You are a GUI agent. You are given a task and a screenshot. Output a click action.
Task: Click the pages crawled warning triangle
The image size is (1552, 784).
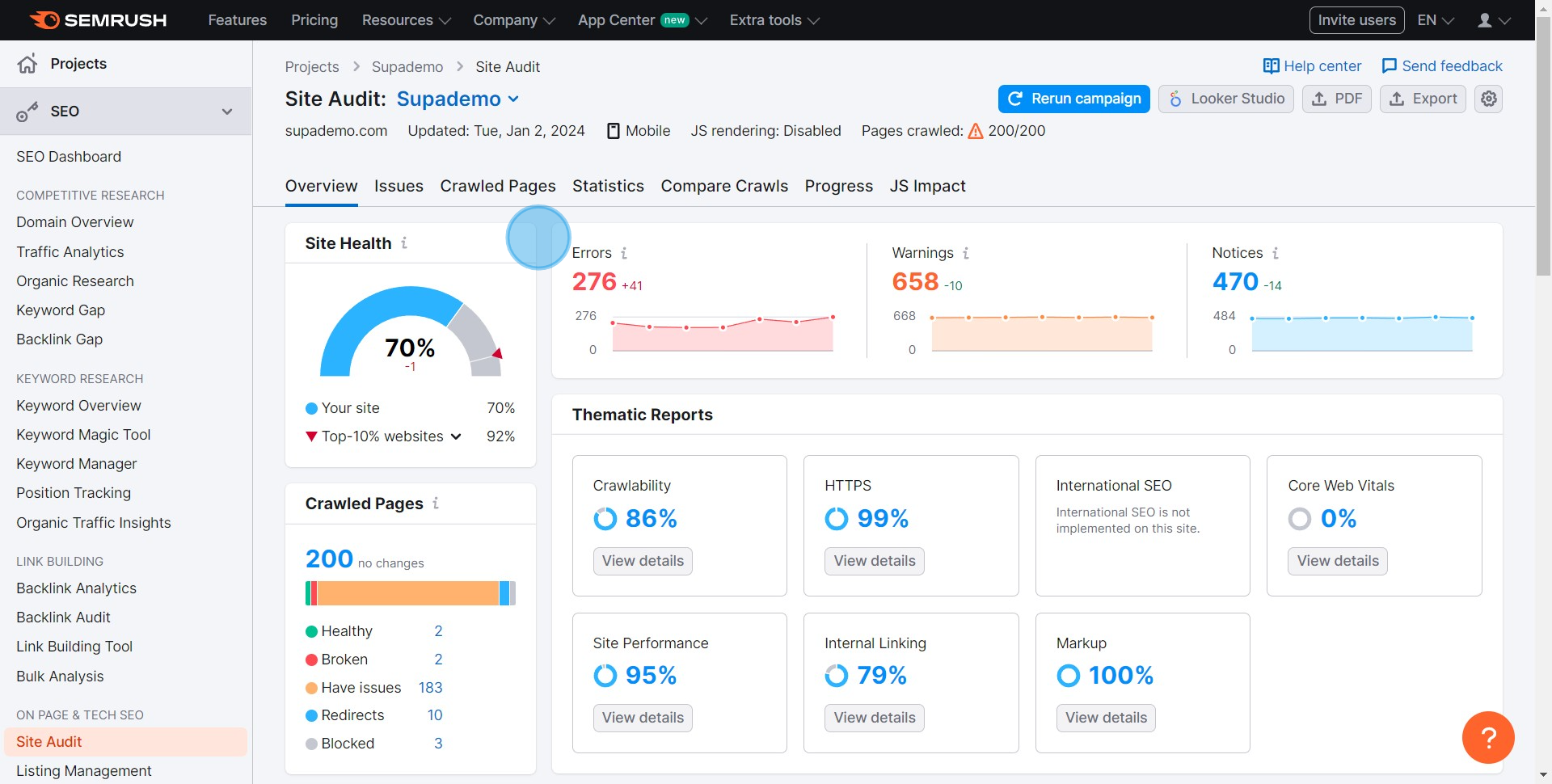pyautogui.click(x=976, y=131)
